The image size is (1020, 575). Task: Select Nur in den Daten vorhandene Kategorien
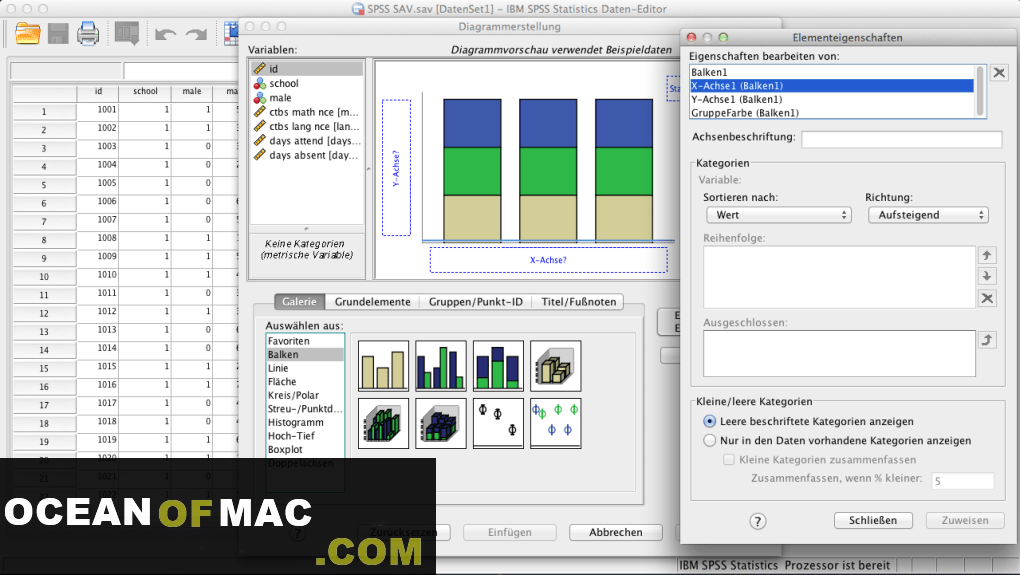[710, 440]
